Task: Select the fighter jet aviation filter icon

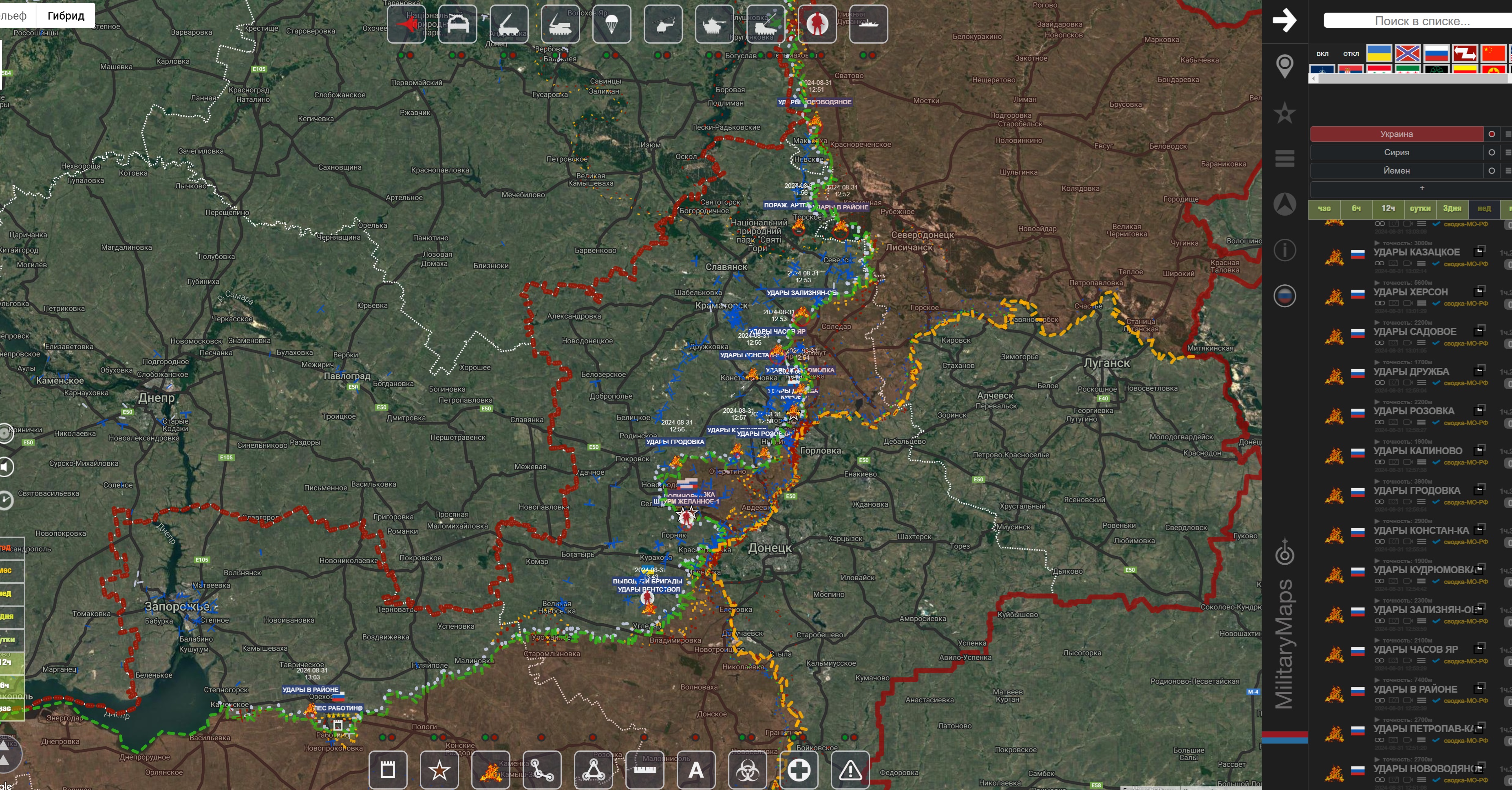Action: tap(406, 24)
